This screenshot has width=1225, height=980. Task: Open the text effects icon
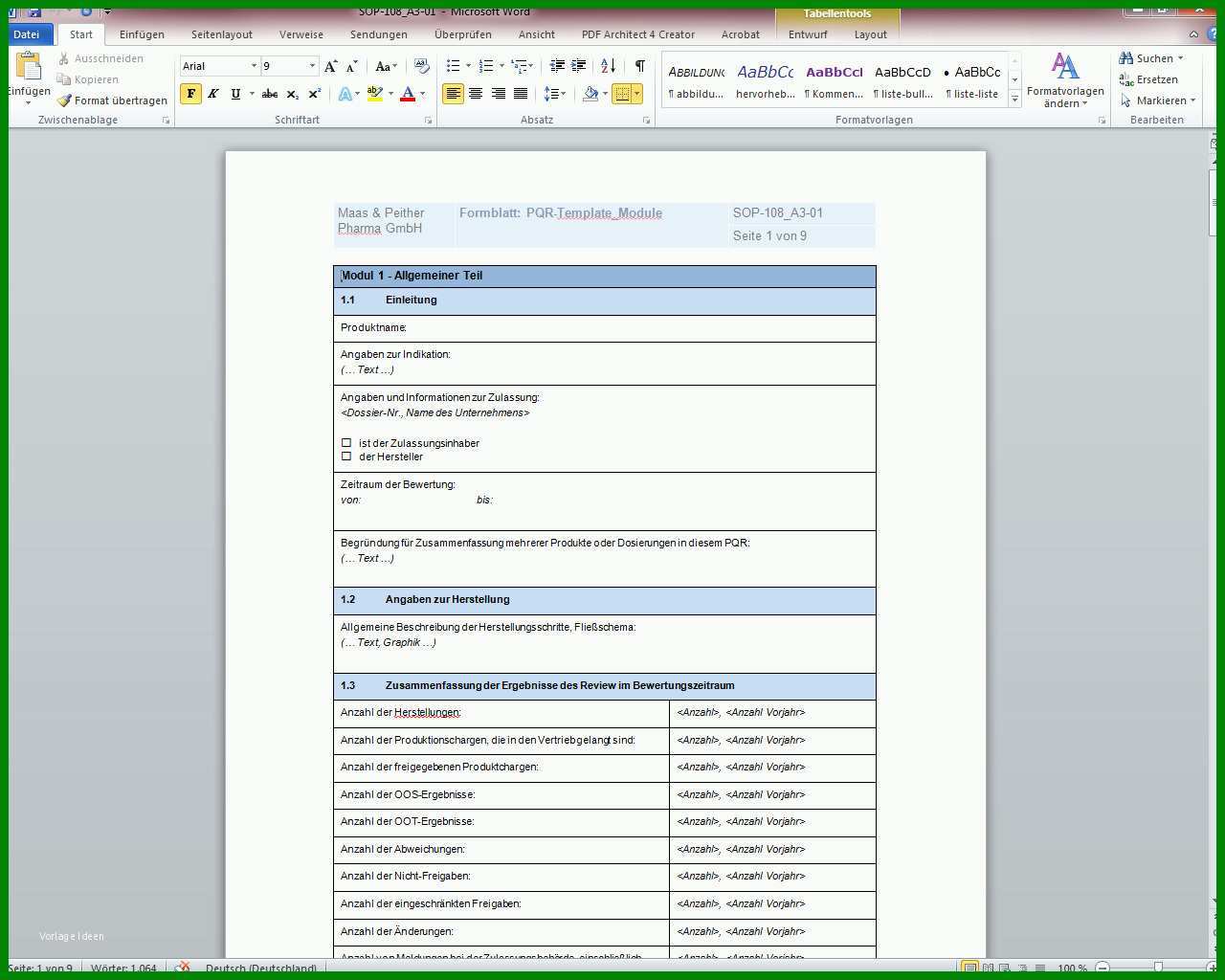345,93
